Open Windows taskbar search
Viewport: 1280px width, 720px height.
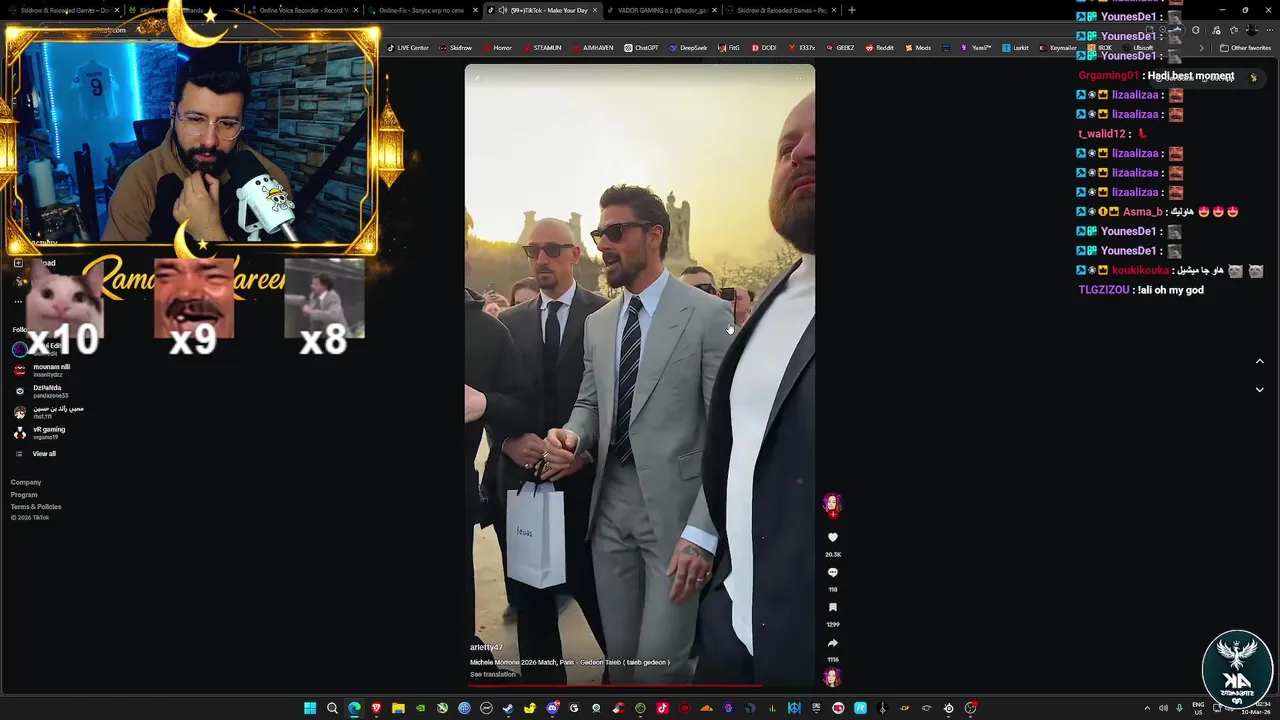pos(332,708)
